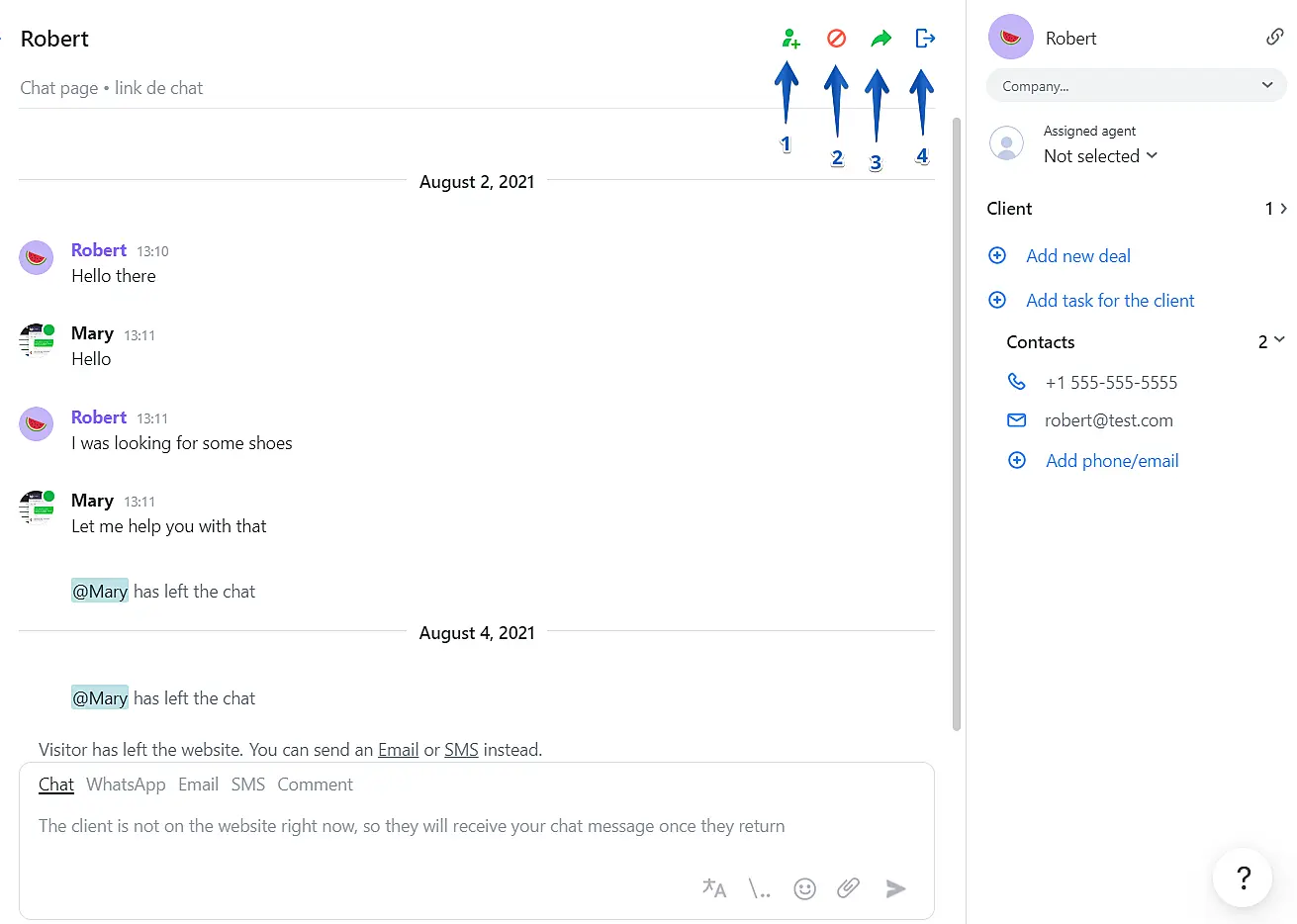This screenshot has height=924, width=1297.
Task: Click the chat history scrollbar
Action: [x=956, y=425]
